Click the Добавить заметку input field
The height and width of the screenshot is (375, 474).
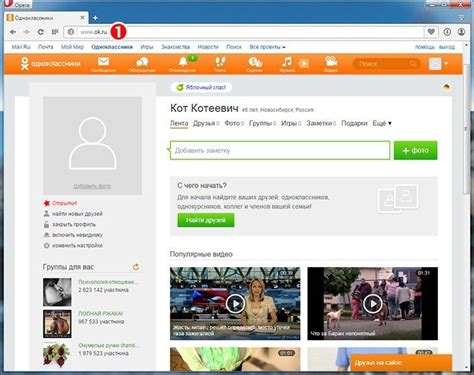tap(280, 150)
